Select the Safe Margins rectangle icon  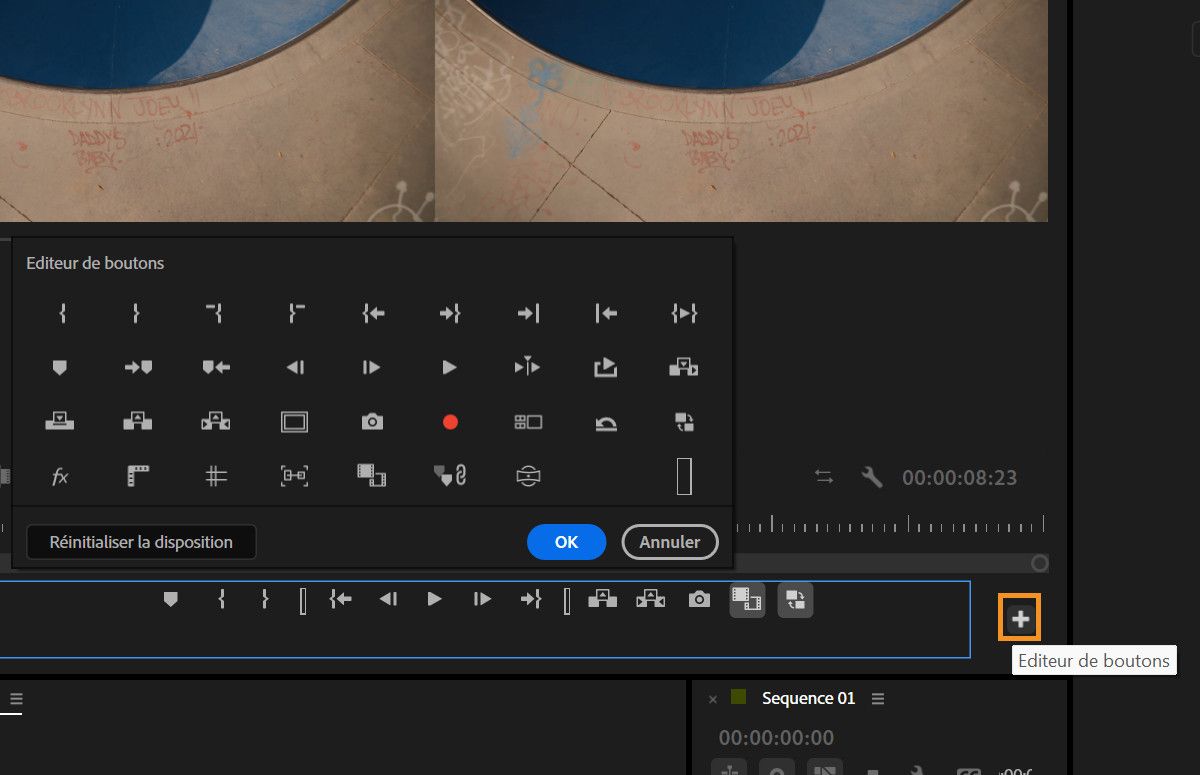coord(294,422)
